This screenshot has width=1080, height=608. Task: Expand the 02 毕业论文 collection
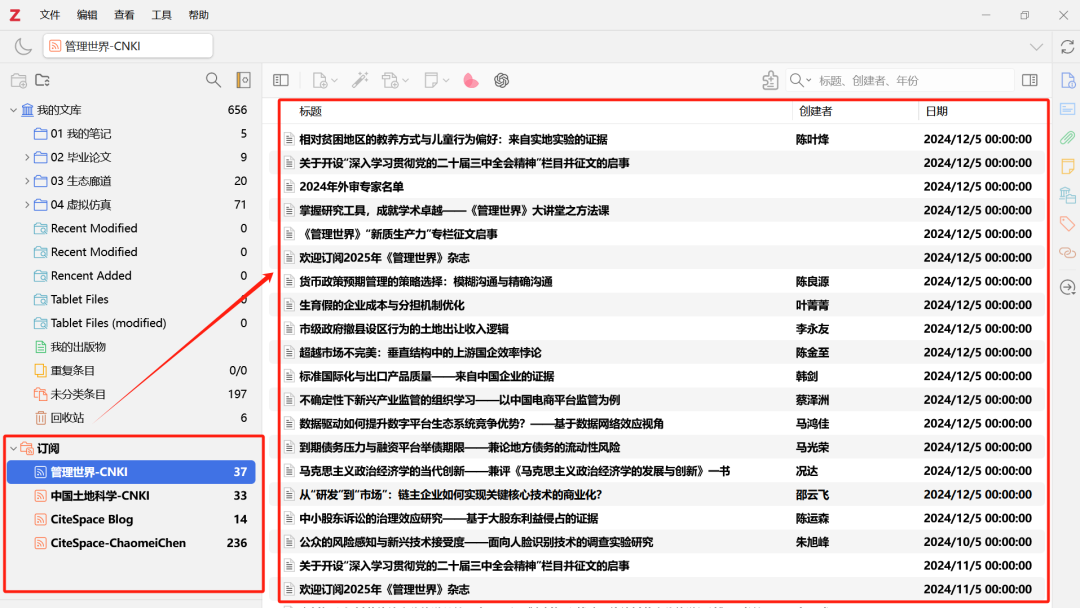pos(27,157)
